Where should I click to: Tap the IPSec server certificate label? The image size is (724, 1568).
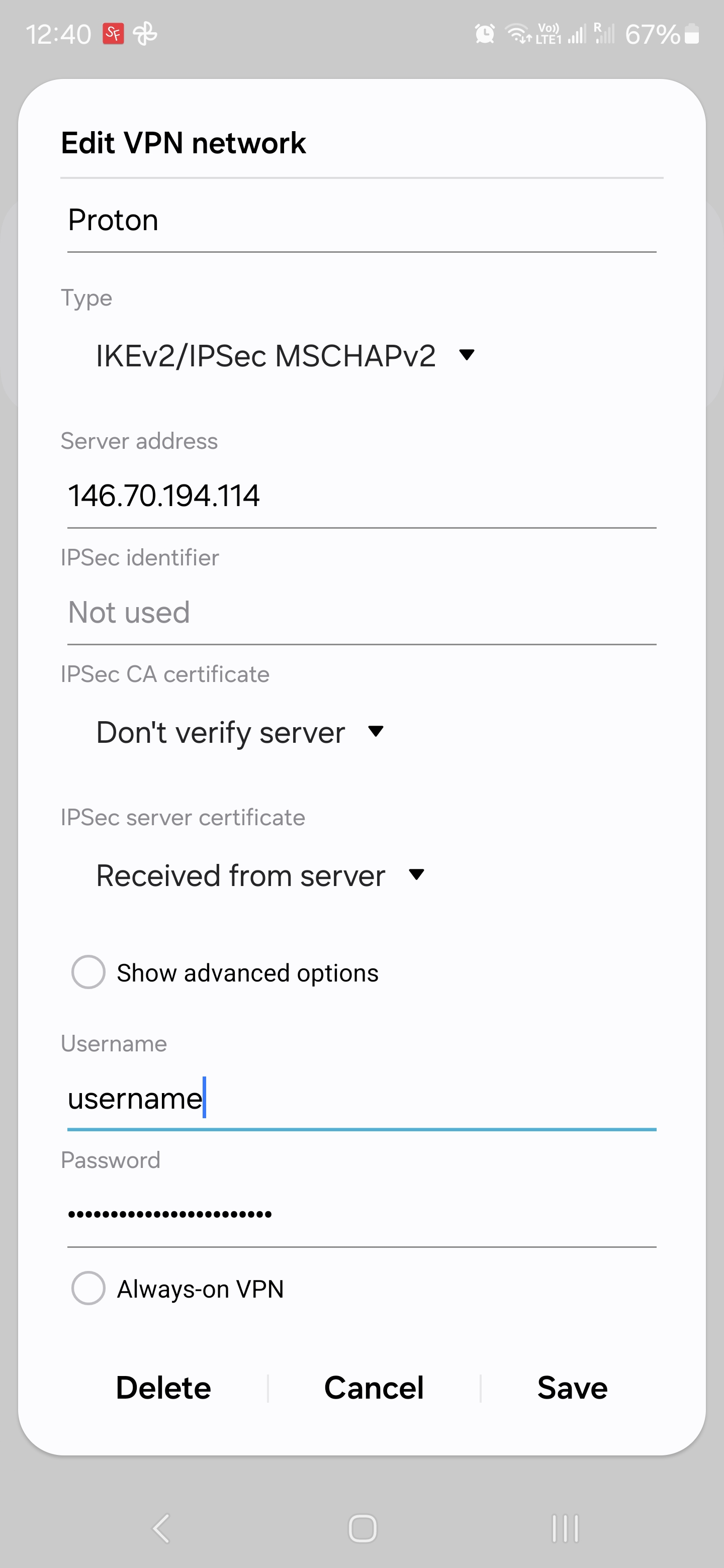click(183, 818)
